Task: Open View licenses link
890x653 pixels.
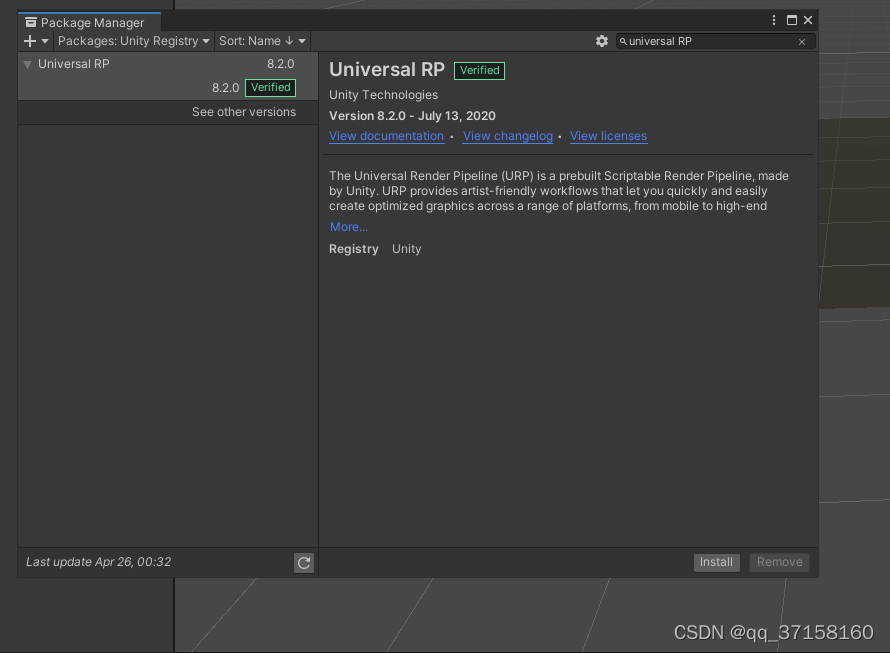Action: coord(608,136)
